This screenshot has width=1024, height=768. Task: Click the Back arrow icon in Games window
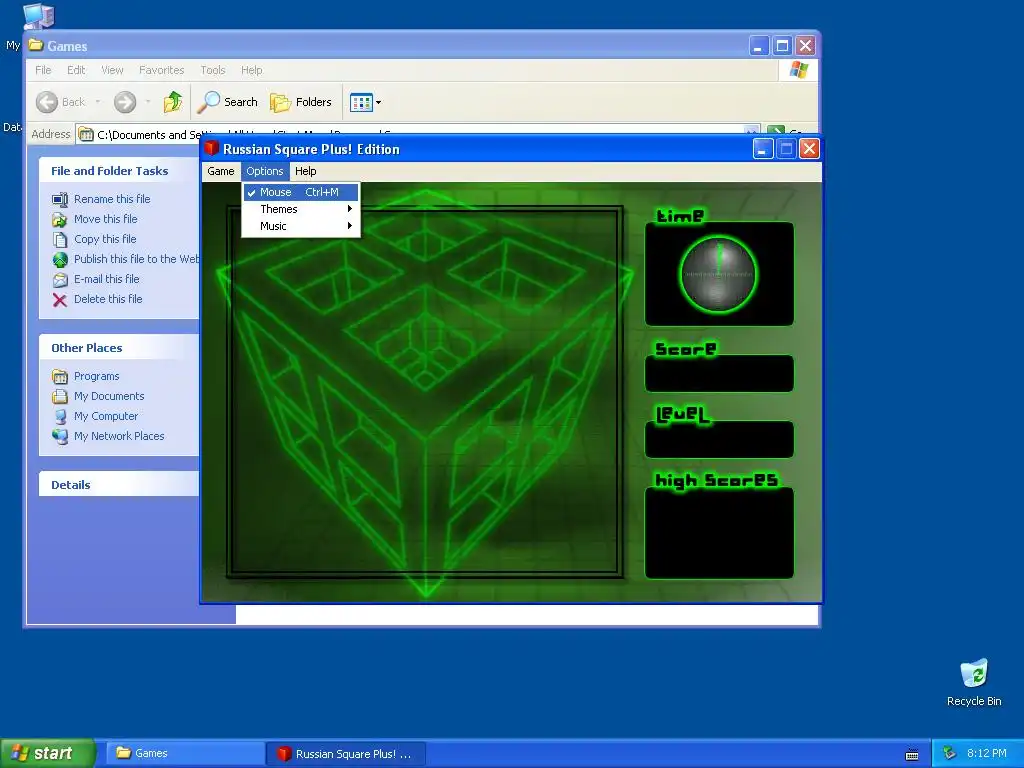click(46, 102)
